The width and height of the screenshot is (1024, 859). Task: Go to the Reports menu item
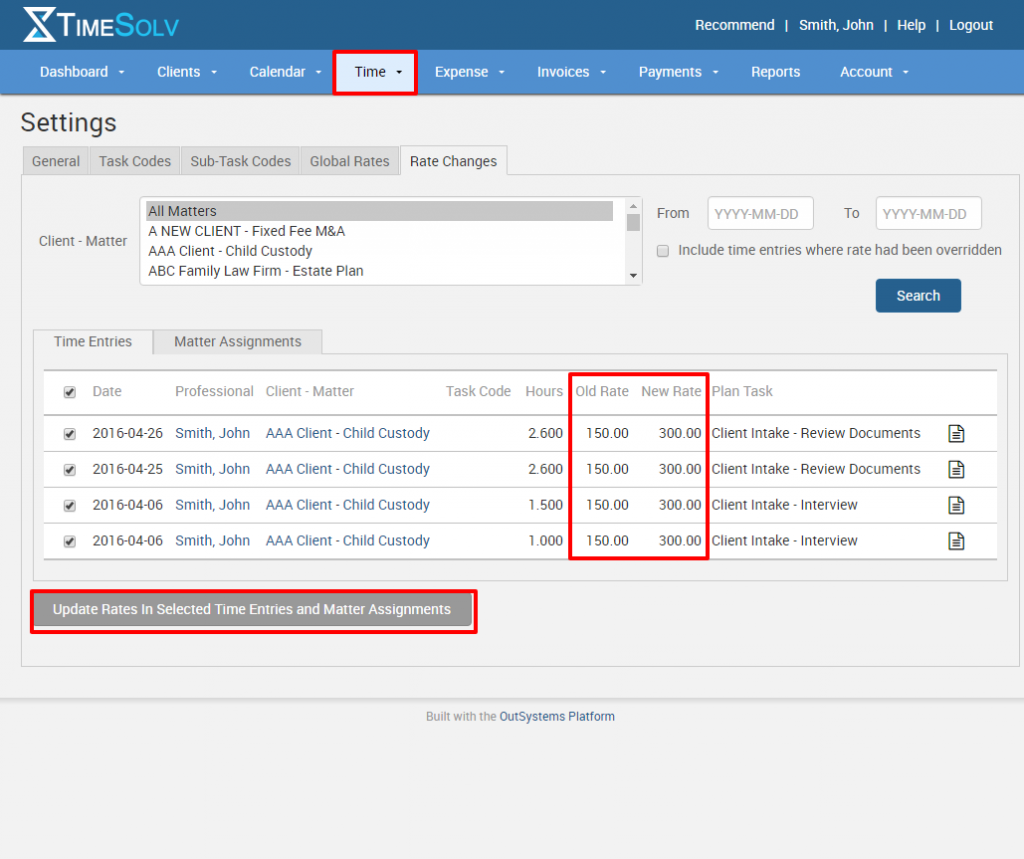point(775,72)
